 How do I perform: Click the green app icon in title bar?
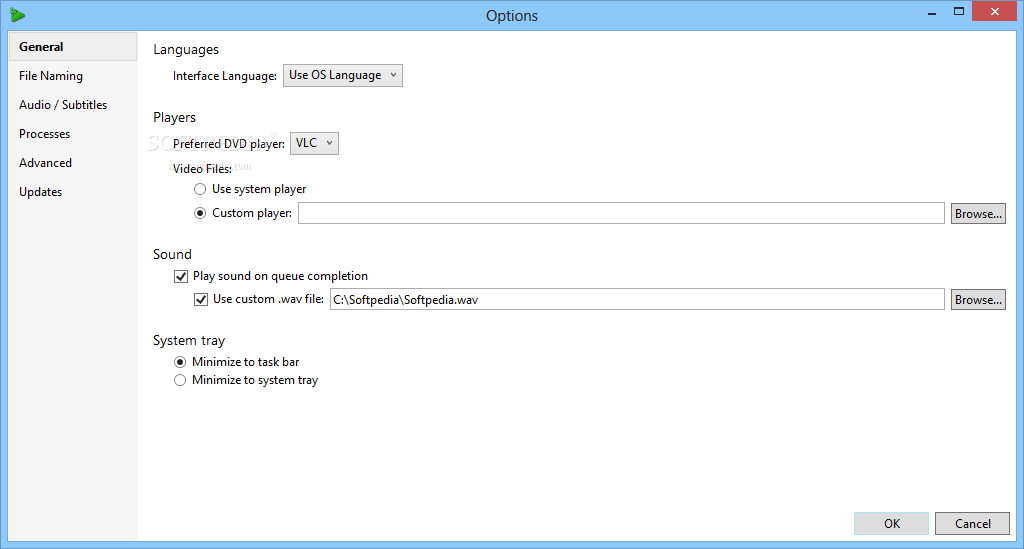click(18, 15)
